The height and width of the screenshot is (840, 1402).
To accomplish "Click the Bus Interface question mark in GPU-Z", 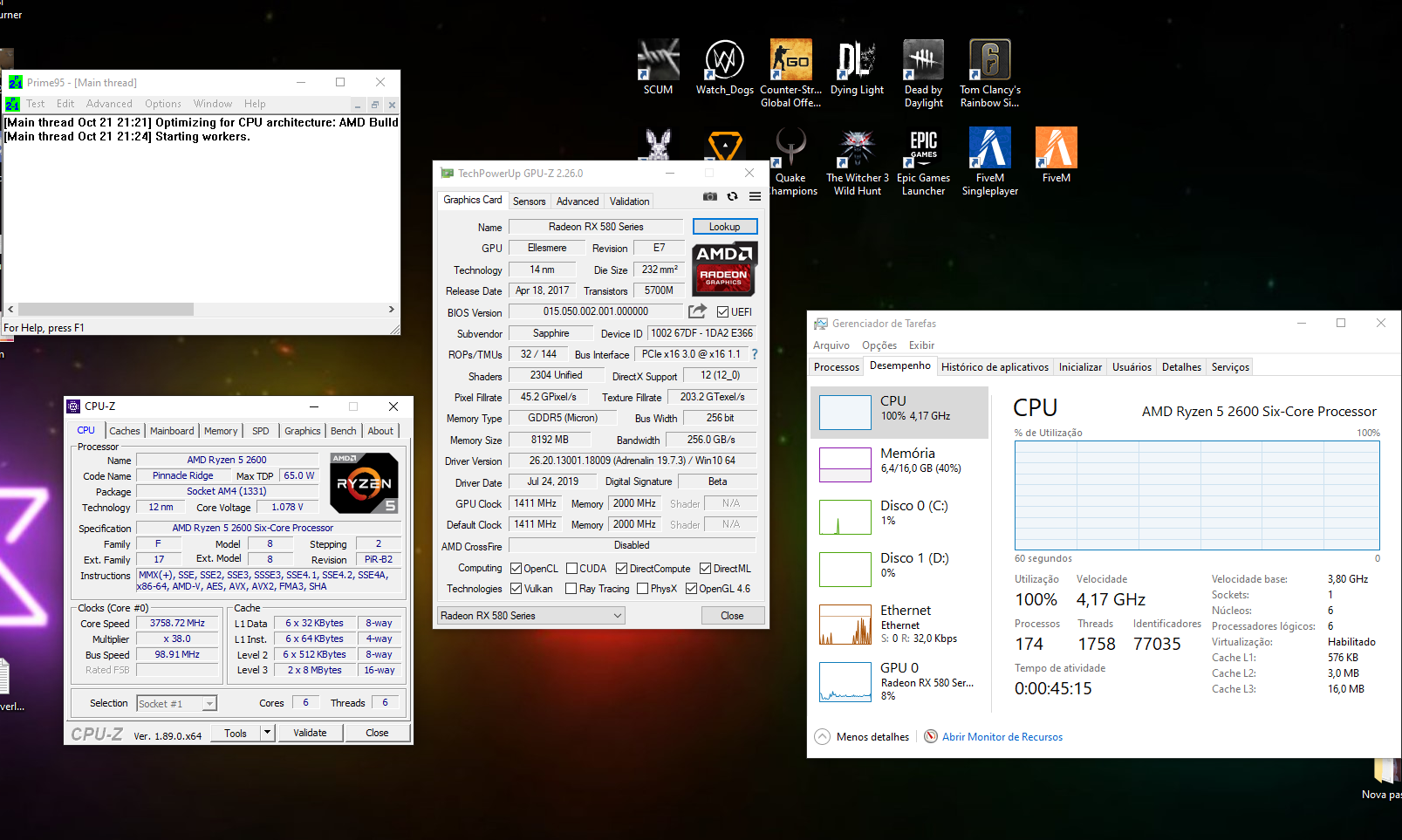I will click(755, 354).
